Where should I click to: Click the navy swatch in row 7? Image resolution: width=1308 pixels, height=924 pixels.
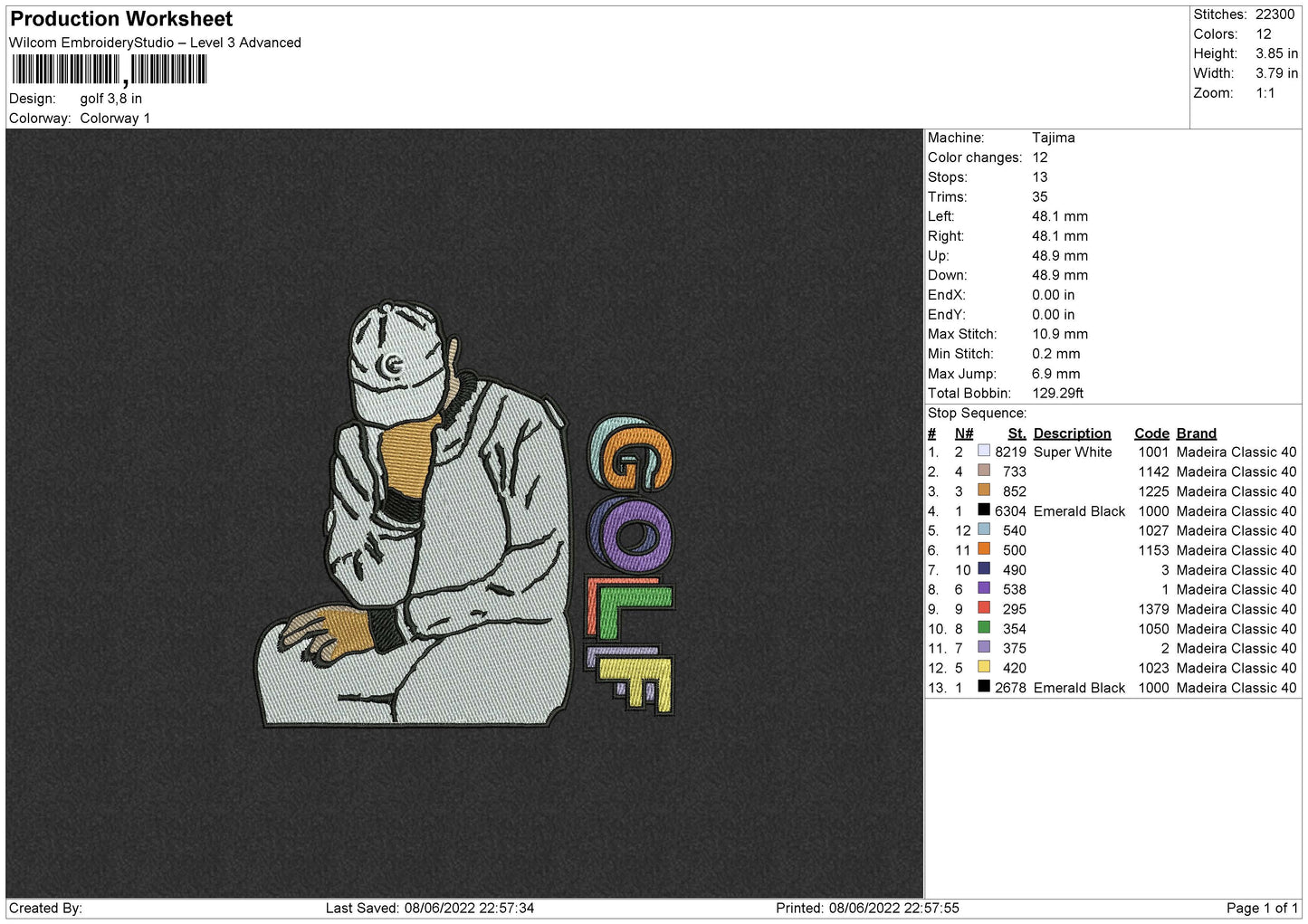pyautogui.click(x=984, y=568)
